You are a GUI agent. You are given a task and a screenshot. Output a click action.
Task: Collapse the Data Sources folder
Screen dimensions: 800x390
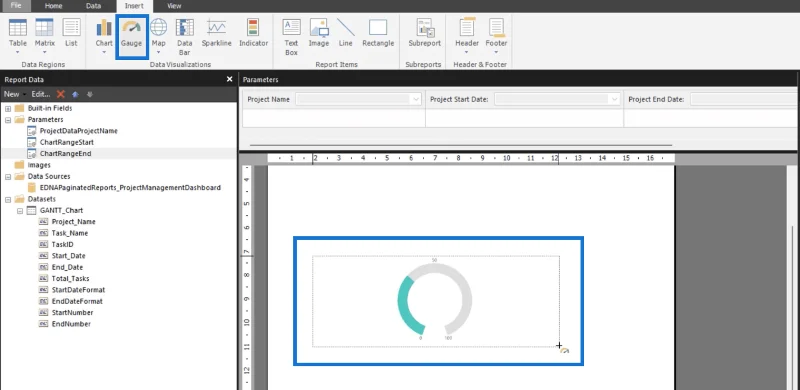click(x=8, y=176)
